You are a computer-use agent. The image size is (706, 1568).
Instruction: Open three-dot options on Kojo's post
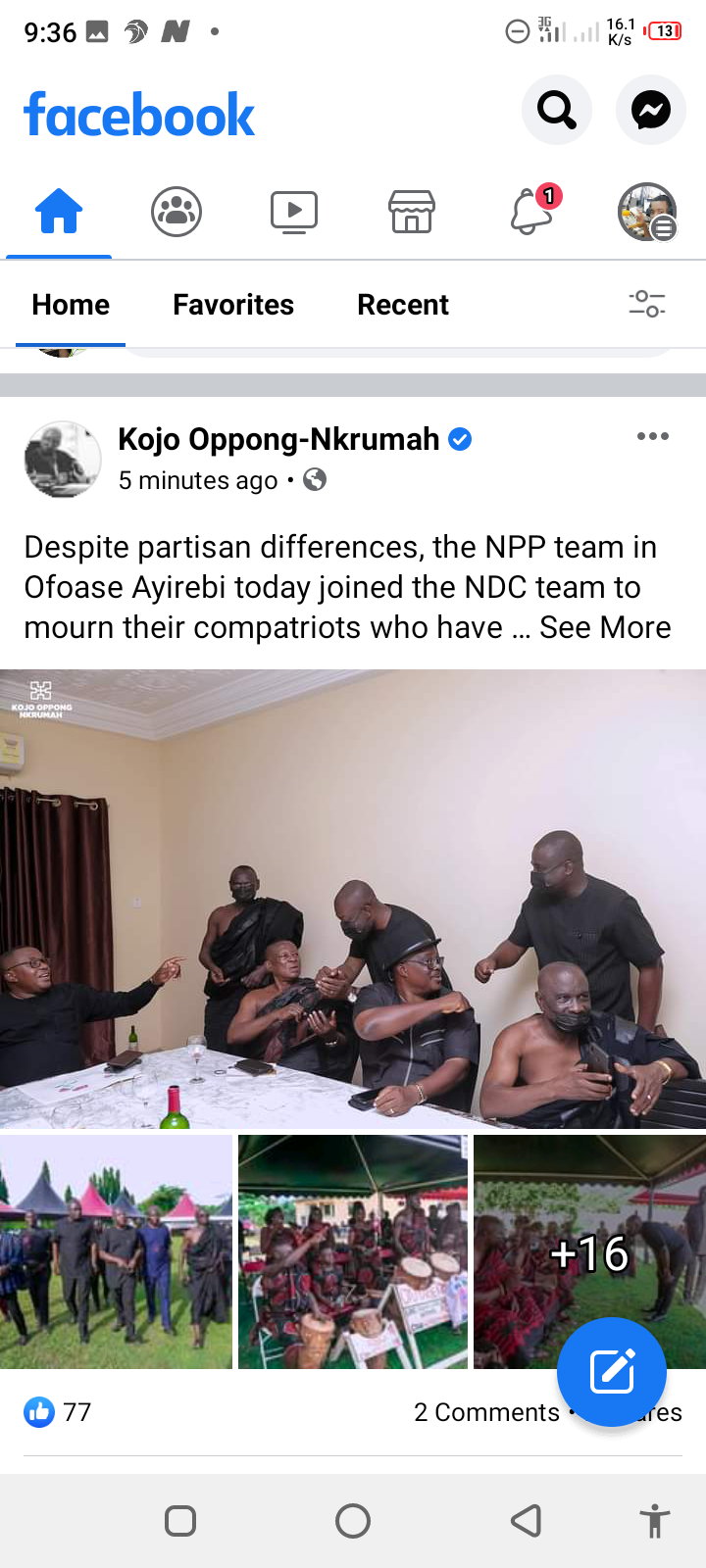653,436
